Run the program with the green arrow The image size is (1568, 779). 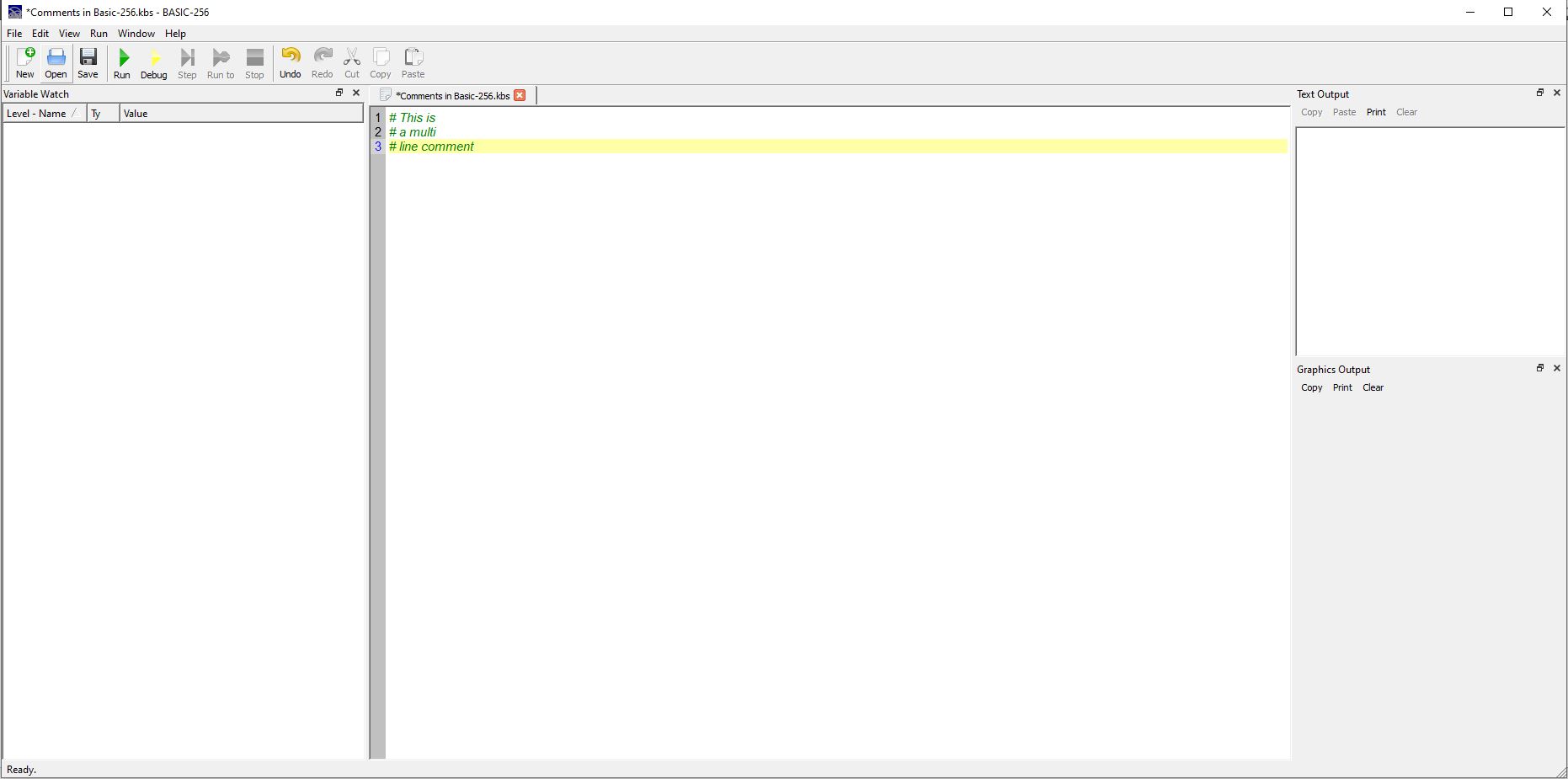click(122, 63)
